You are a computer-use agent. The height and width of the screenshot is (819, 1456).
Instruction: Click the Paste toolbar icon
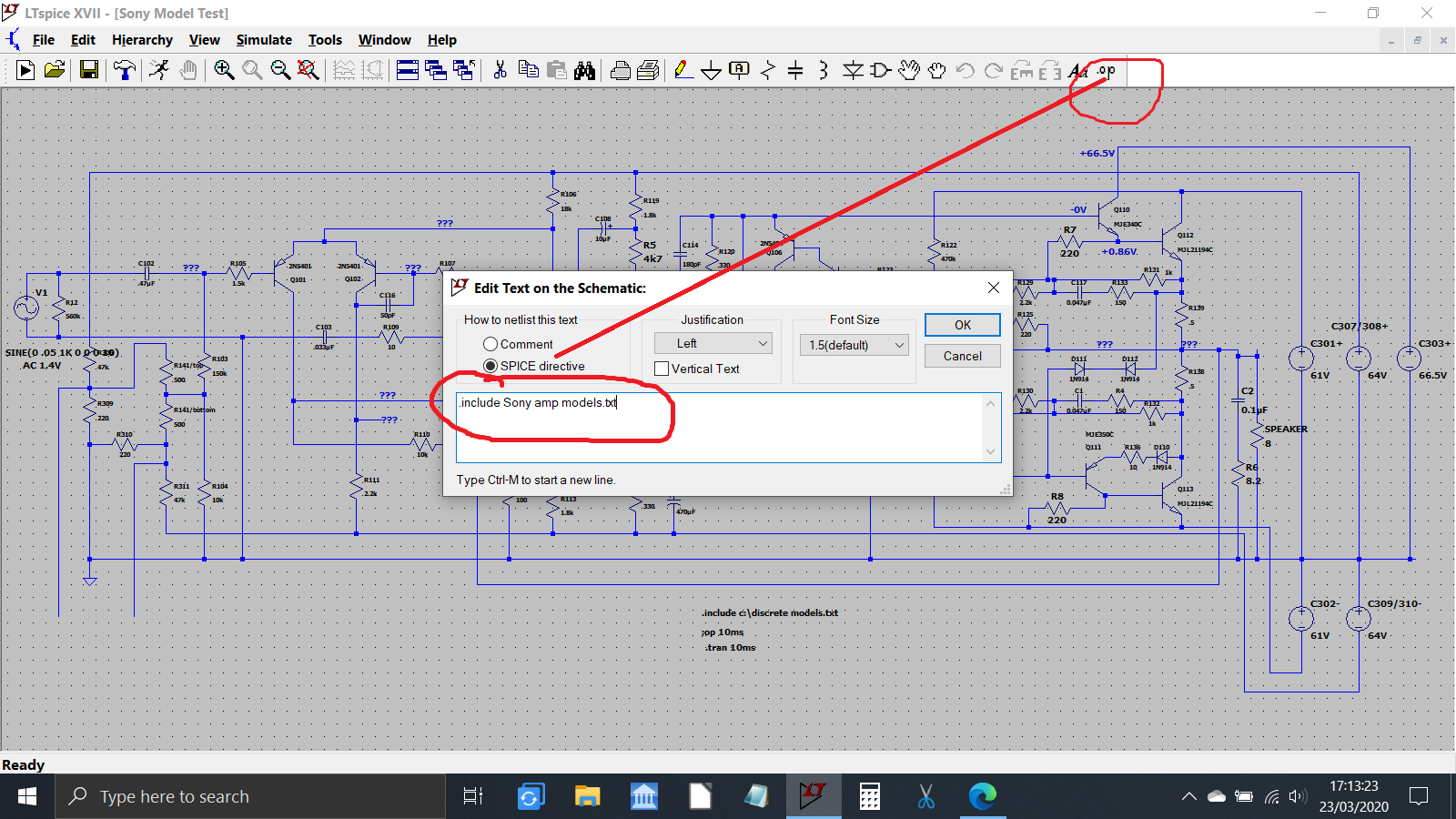[556, 70]
